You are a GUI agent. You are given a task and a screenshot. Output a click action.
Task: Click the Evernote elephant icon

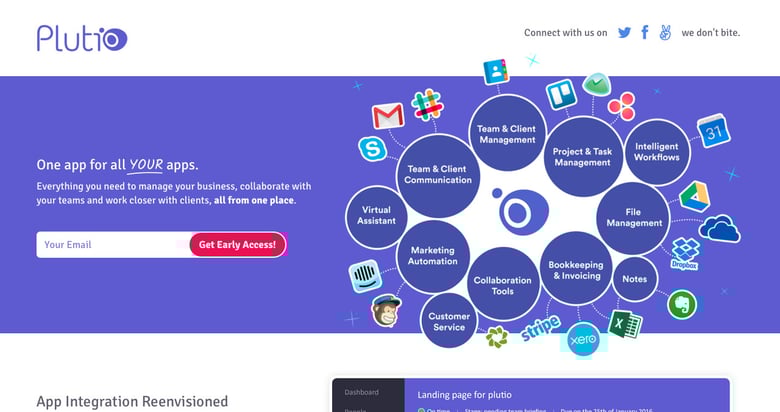pyautogui.click(x=682, y=303)
